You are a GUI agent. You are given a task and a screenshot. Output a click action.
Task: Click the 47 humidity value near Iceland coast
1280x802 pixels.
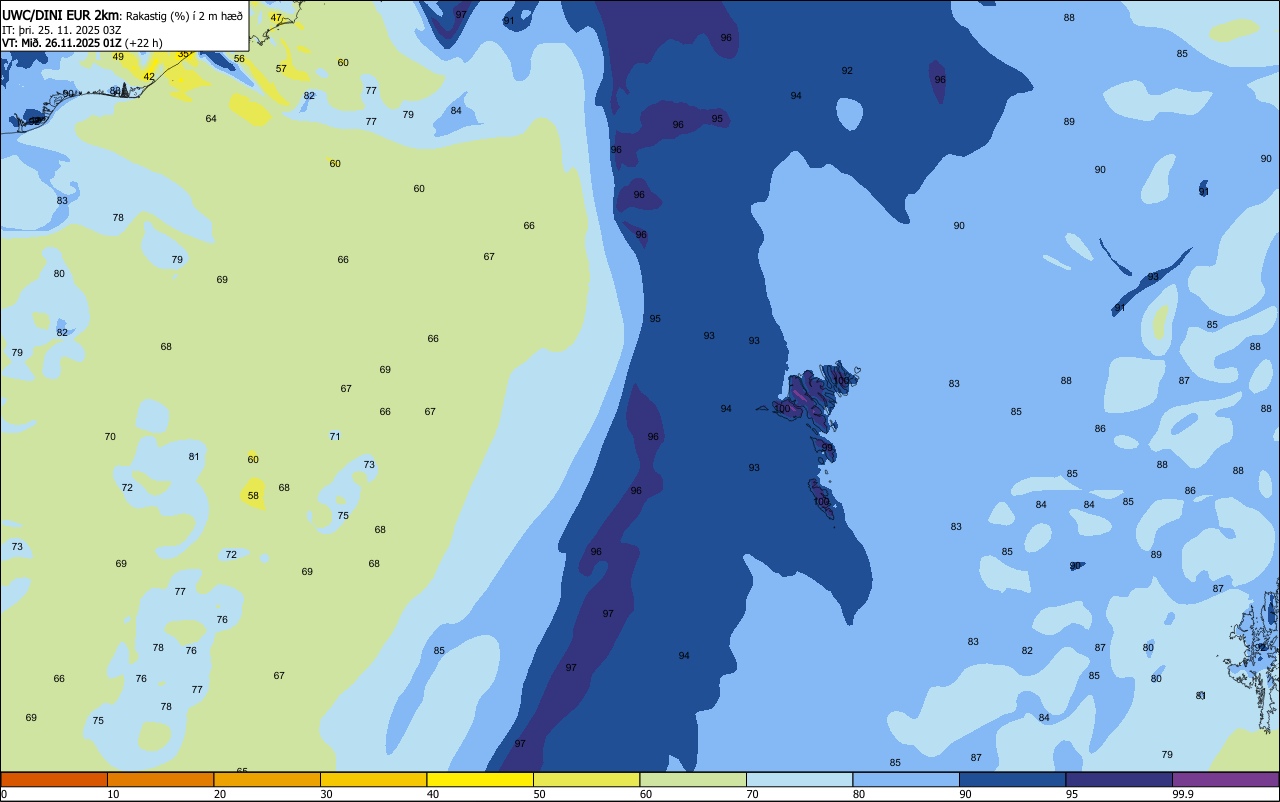(x=276, y=17)
